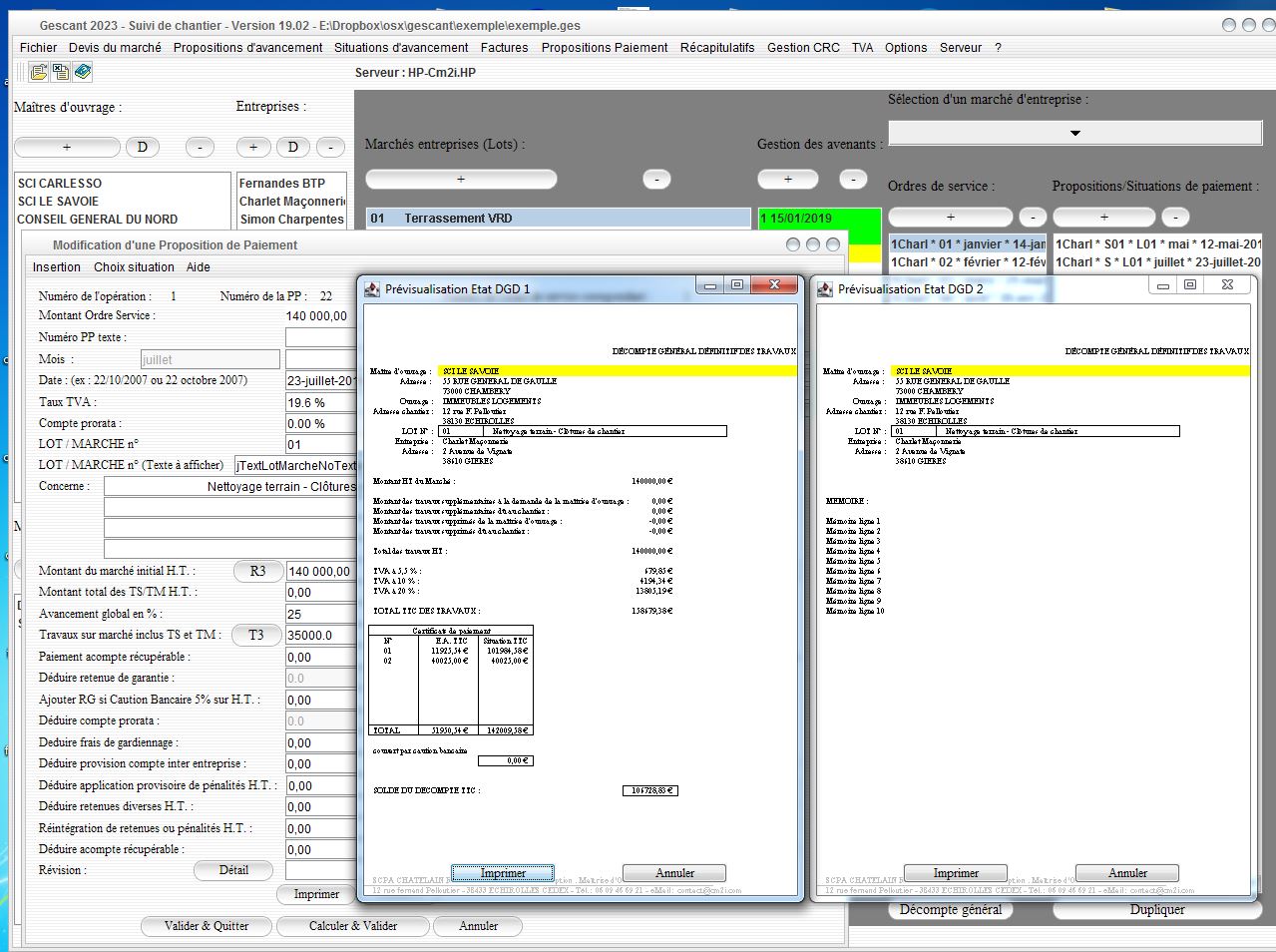1276x952 pixels.
Task: Click Annuler in the Etat DGD 1 preview
Action: tap(674, 873)
